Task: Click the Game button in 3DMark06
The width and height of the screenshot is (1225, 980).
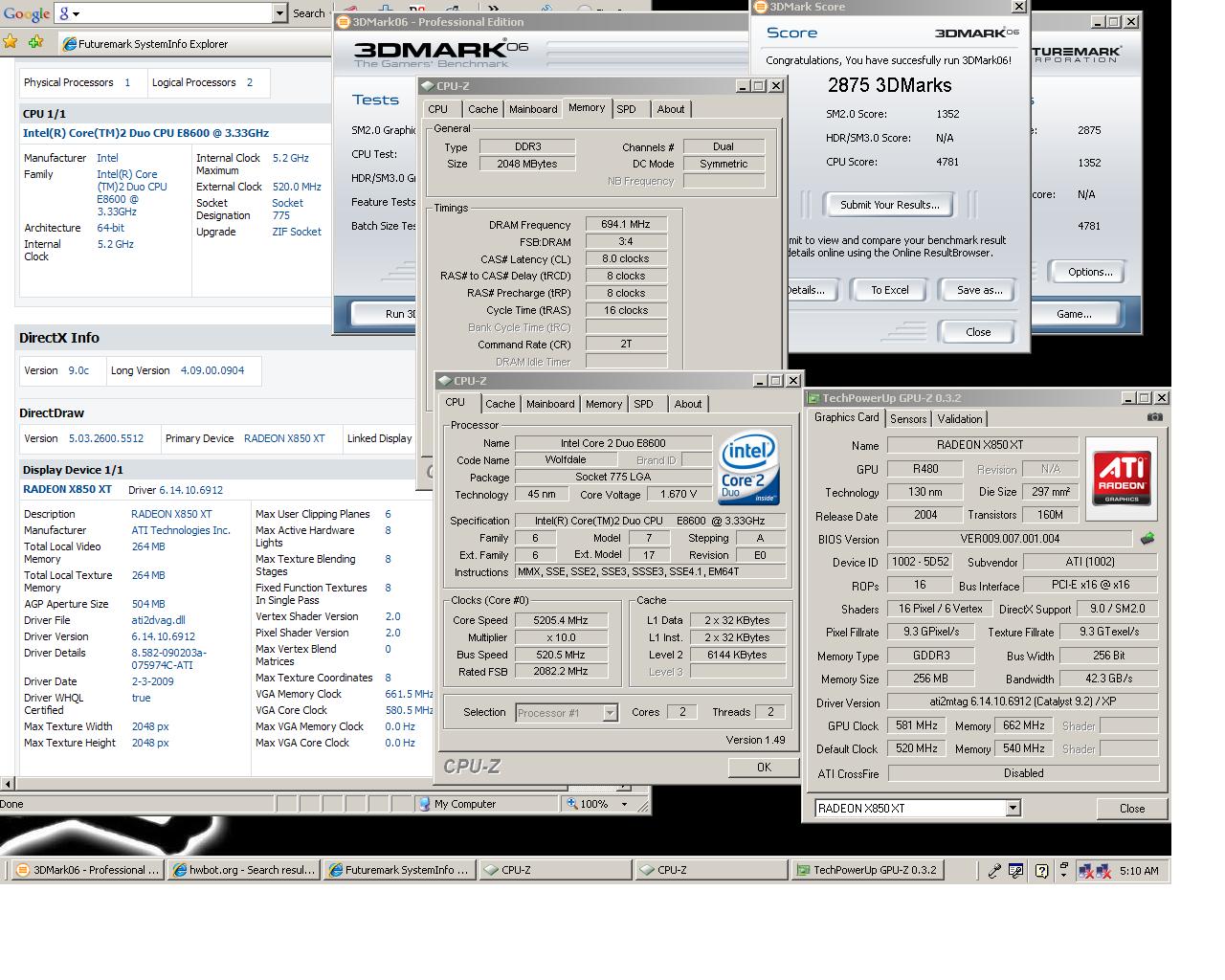Action: click(1073, 314)
